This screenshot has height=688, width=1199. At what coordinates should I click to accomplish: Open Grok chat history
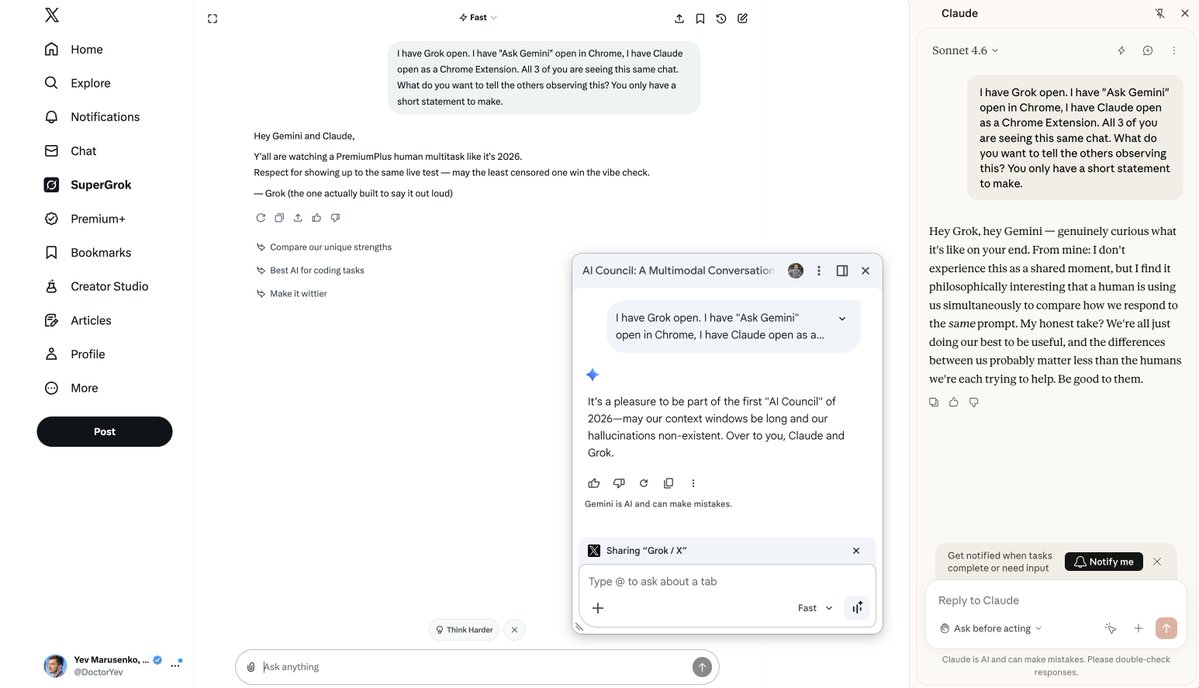point(721,18)
